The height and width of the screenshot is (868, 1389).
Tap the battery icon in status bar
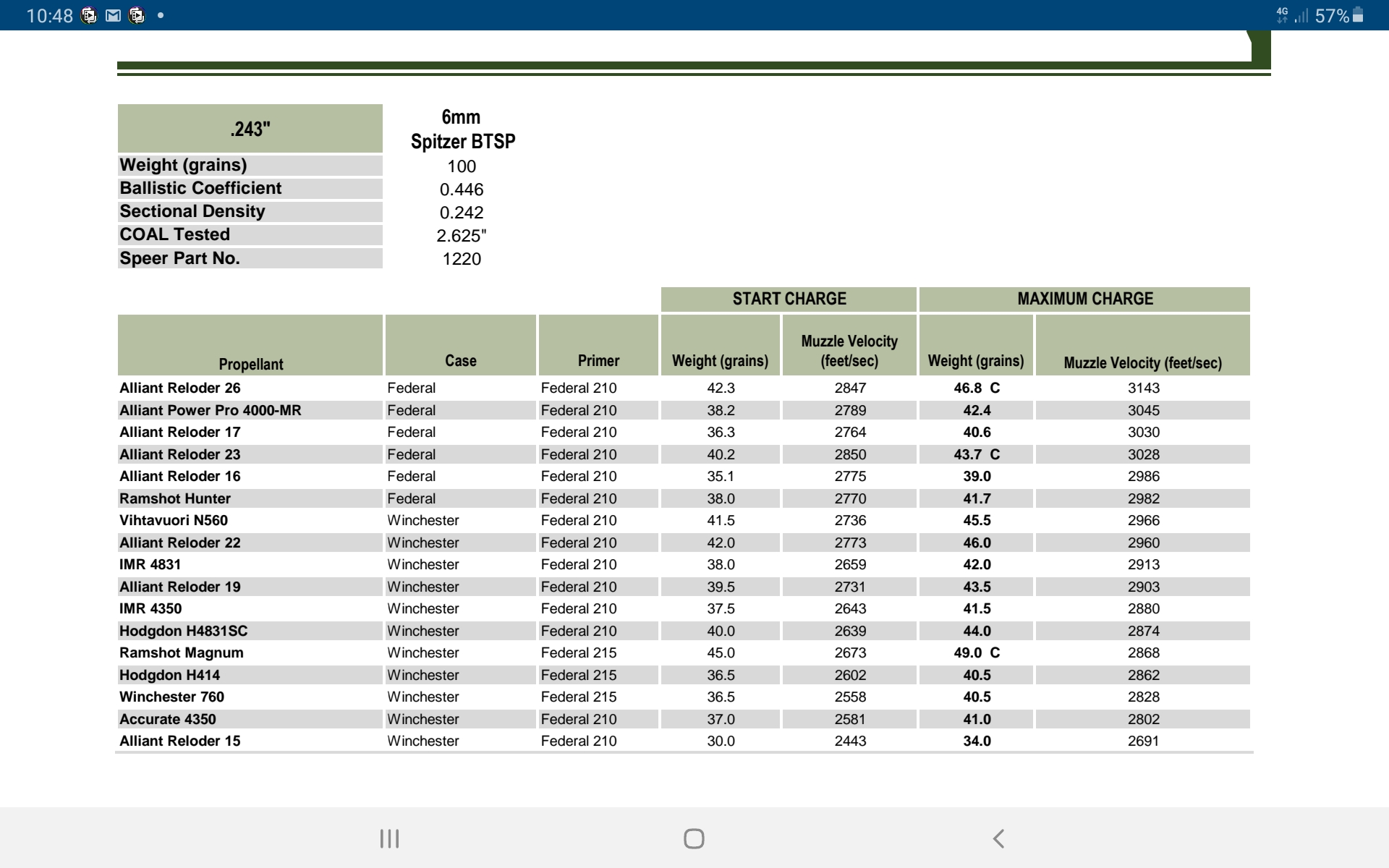tap(1358, 15)
